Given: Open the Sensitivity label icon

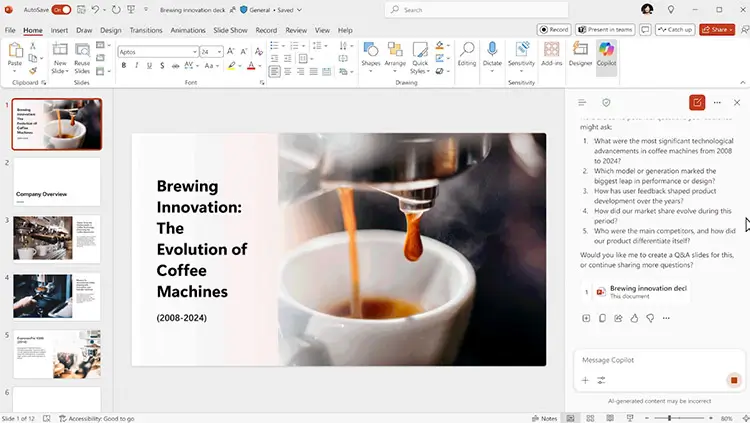Looking at the screenshot, I should [521, 49].
